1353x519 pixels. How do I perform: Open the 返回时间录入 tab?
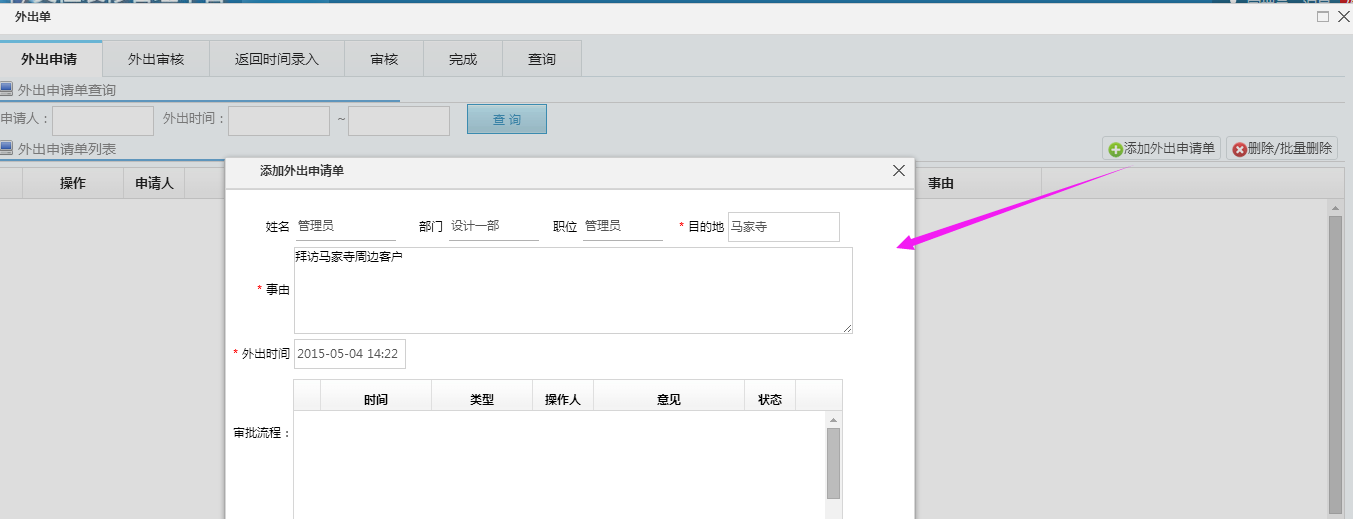pyautogui.click(x=277, y=59)
